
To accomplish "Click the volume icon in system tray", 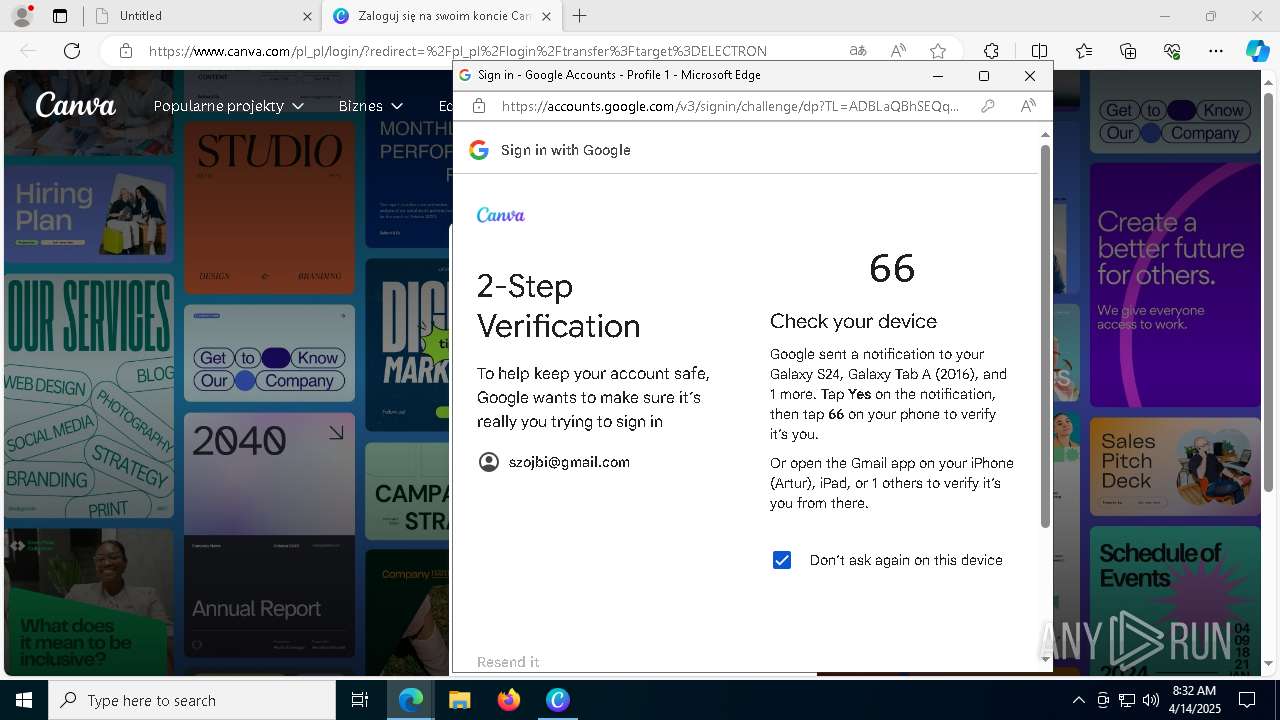I will point(1151,700).
